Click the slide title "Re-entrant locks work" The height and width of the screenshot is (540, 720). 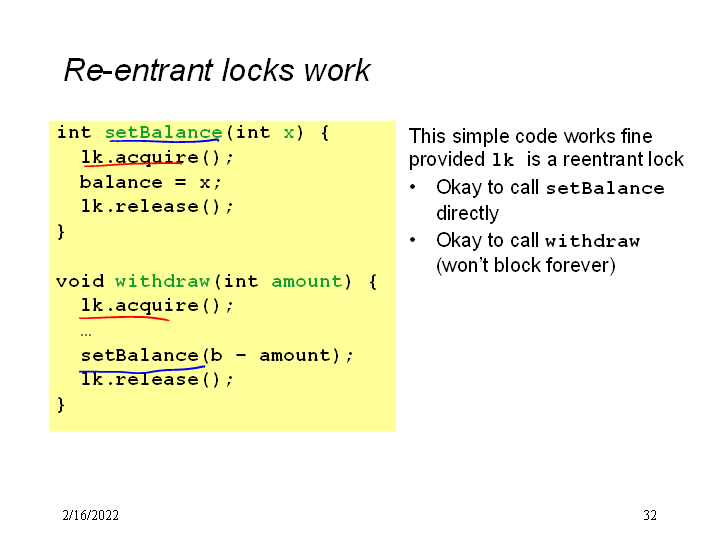pos(216,70)
